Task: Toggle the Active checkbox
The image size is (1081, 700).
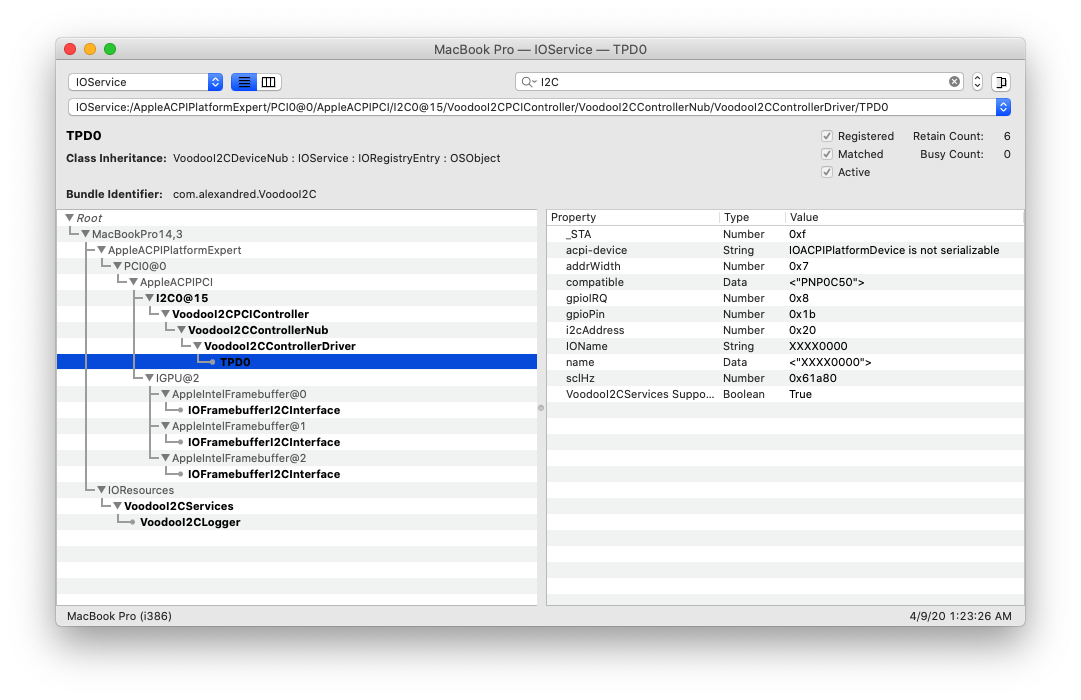Action: click(x=826, y=172)
